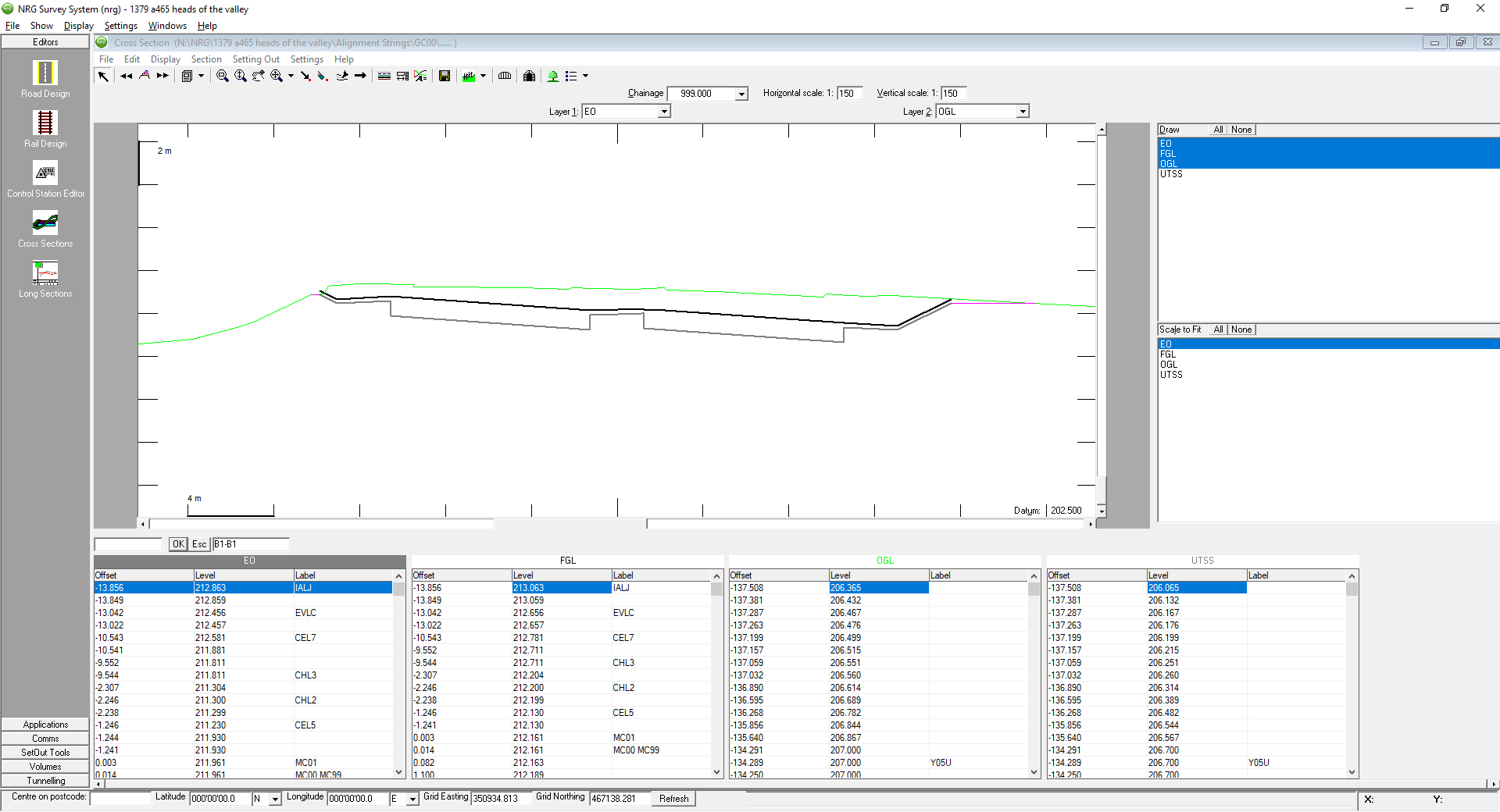Click the Esc button
The width and height of the screenshot is (1500, 812).
point(199,544)
